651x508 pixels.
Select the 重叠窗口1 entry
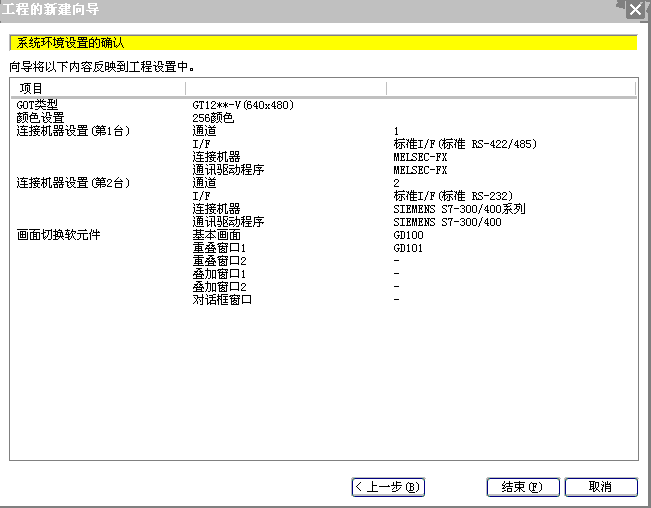point(219,248)
